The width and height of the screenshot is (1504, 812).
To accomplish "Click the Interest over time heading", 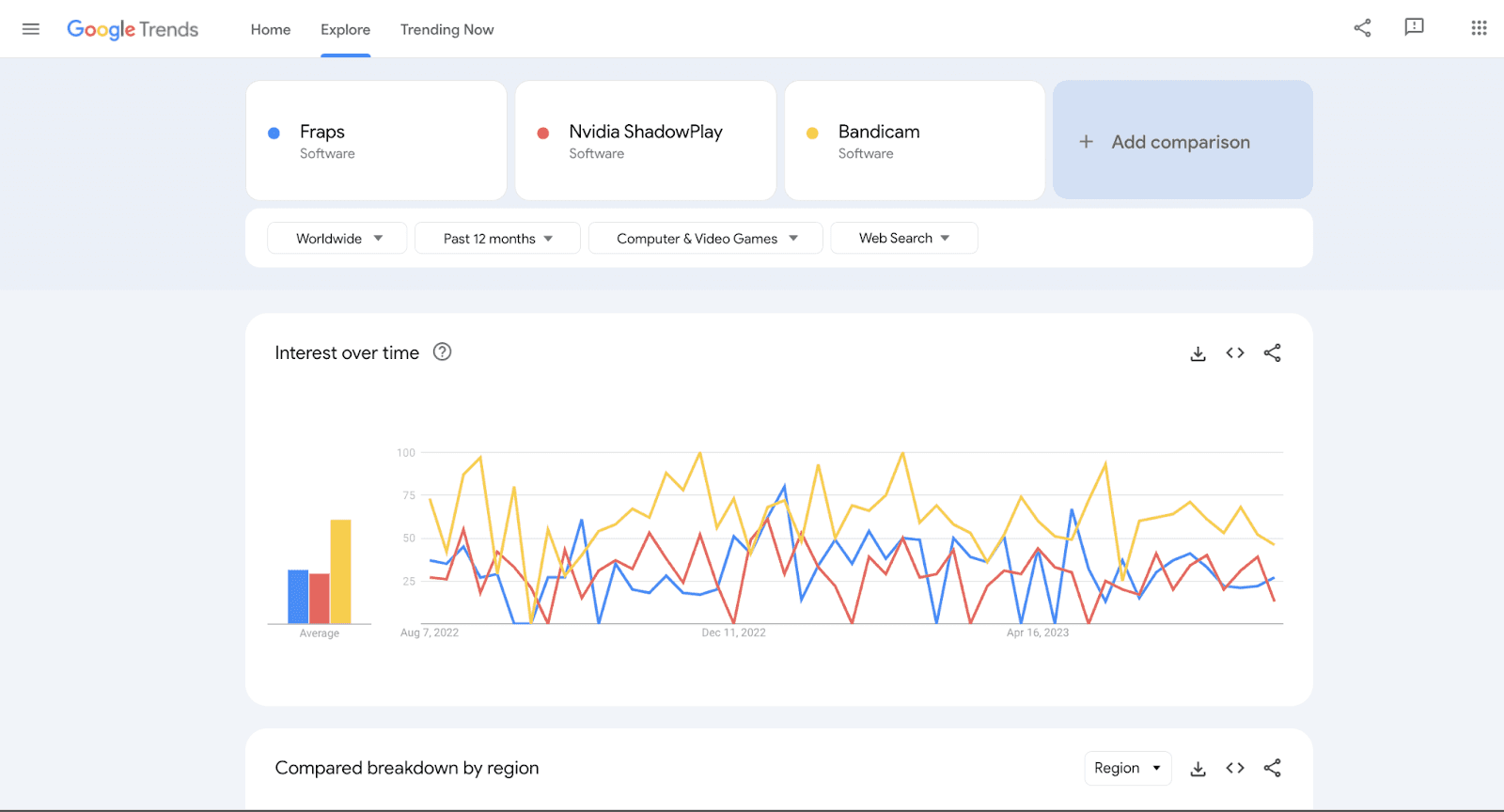I will point(347,353).
